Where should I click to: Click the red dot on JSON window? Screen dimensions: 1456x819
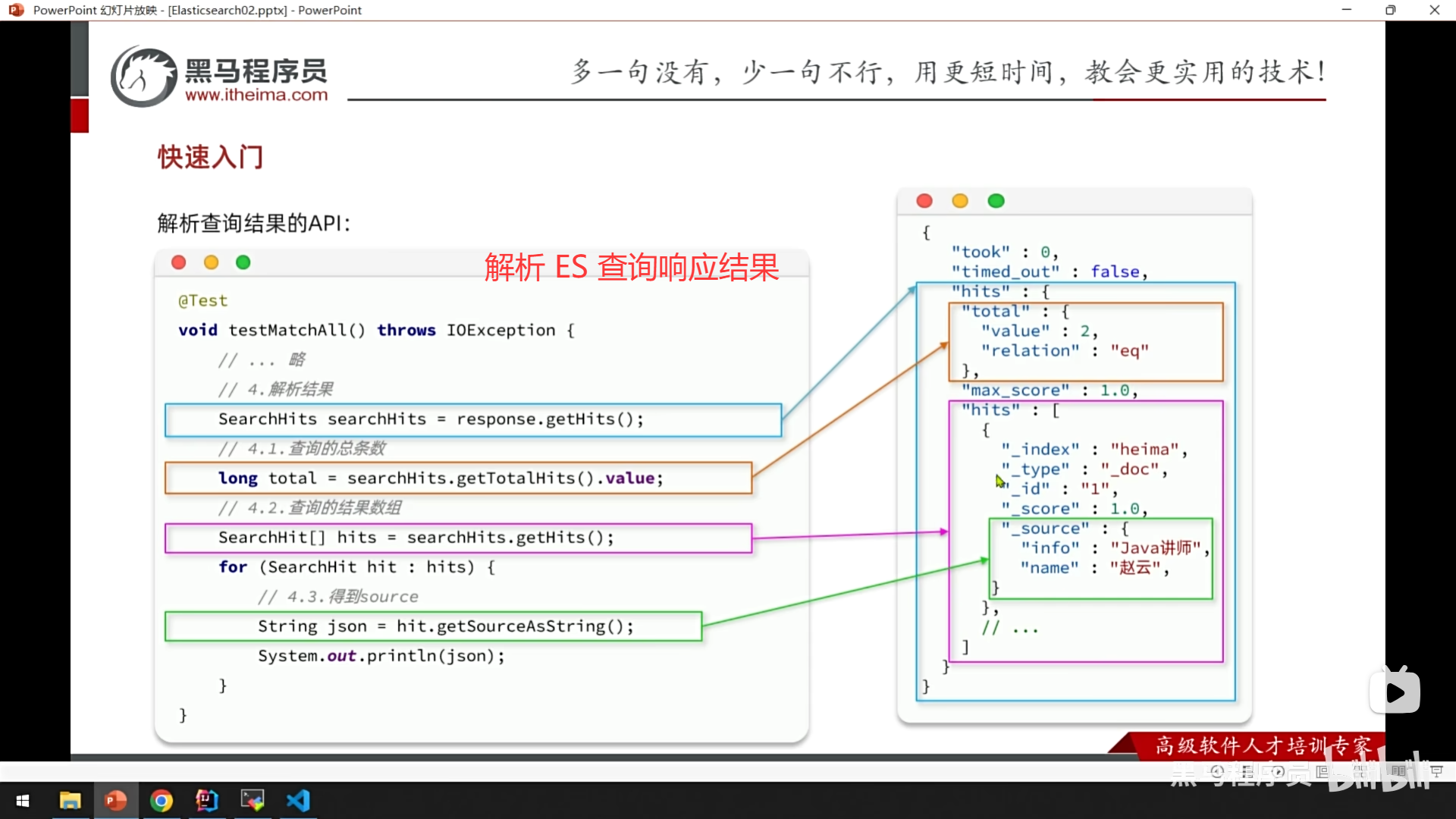(924, 201)
